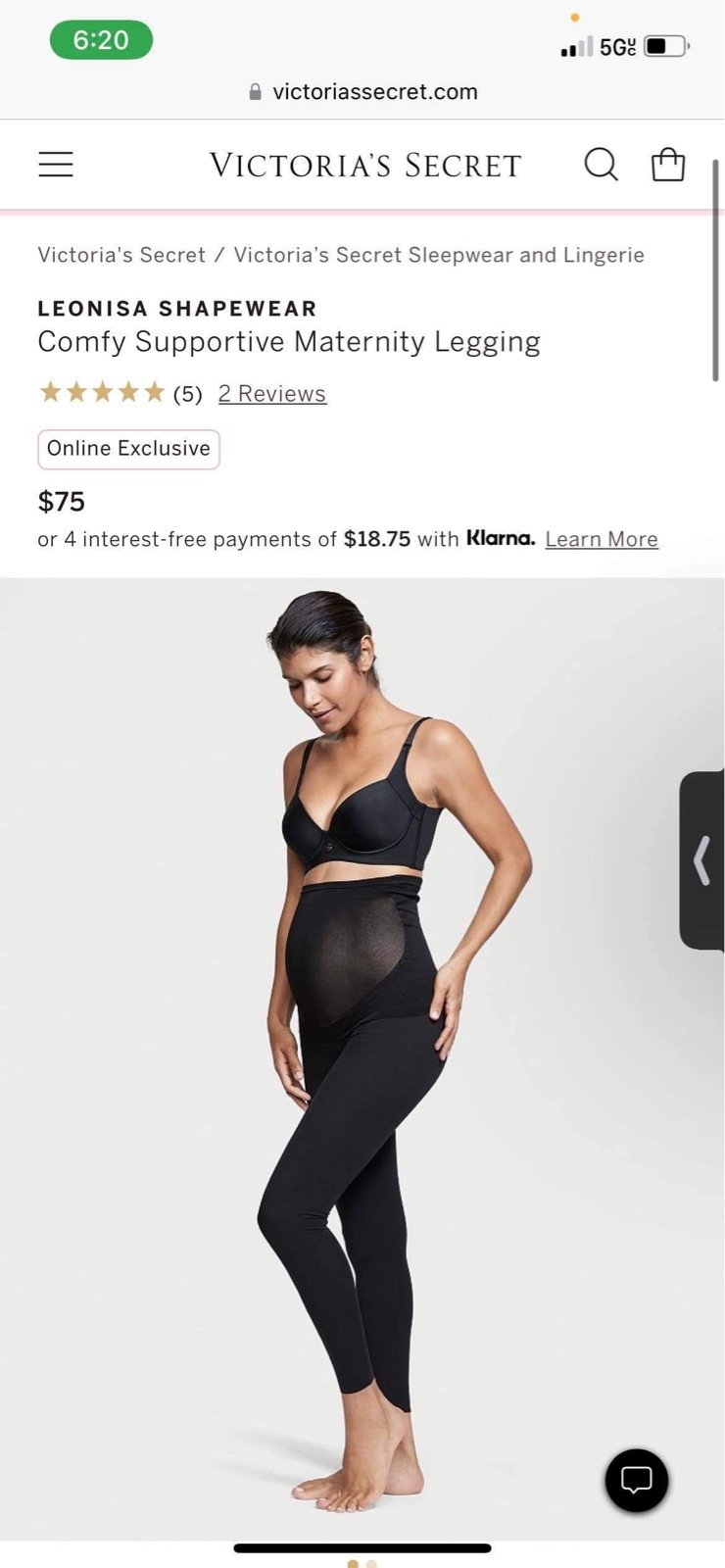Tap the victoriassecret.com address bar
The width and height of the screenshot is (725, 1568).
[362, 92]
